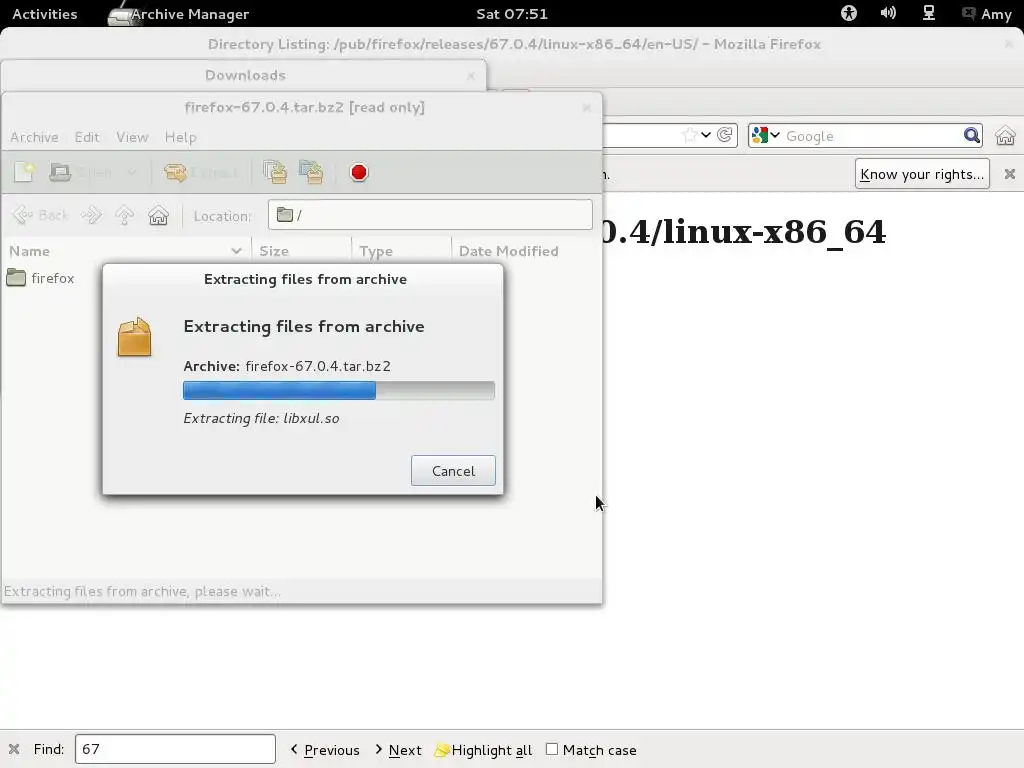Enable the Match case checkbox
Screen dimensions: 1024x768
pyautogui.click(x=552, y=749)
